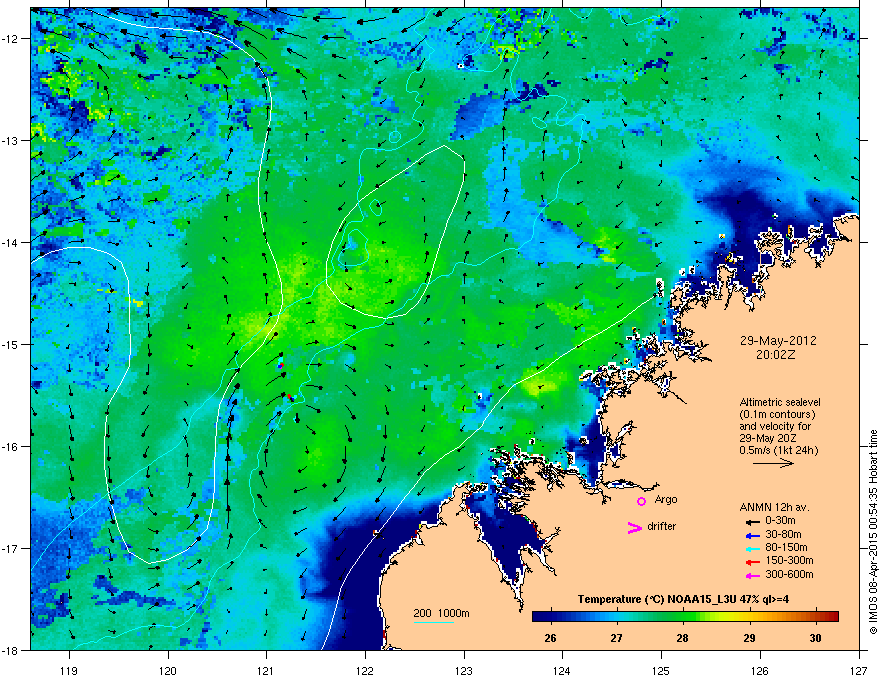Click the longitude label 121
The image size is (880, 680).
(267, 670)
